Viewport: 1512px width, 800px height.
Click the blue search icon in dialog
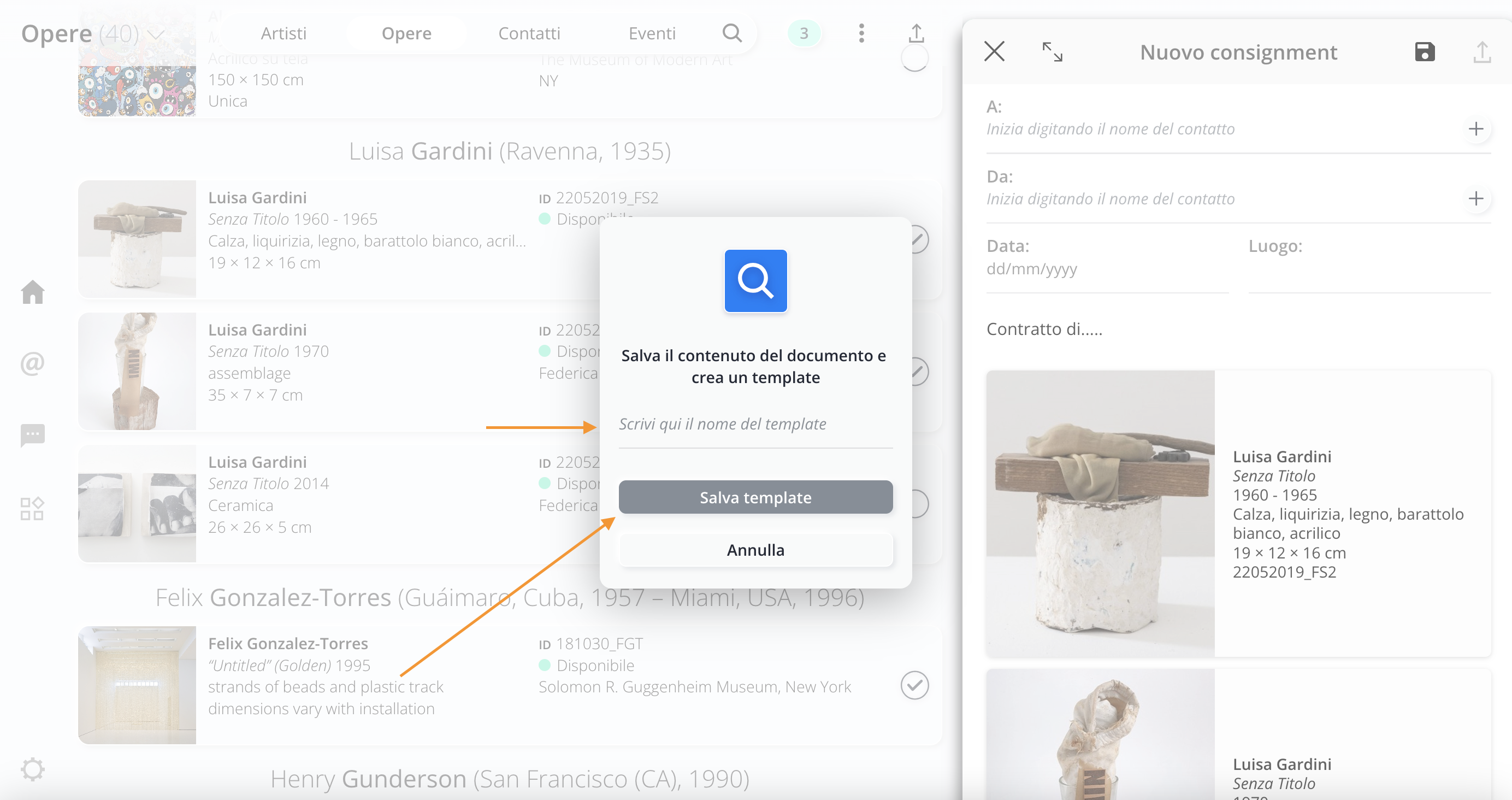(x=755, y=281)
